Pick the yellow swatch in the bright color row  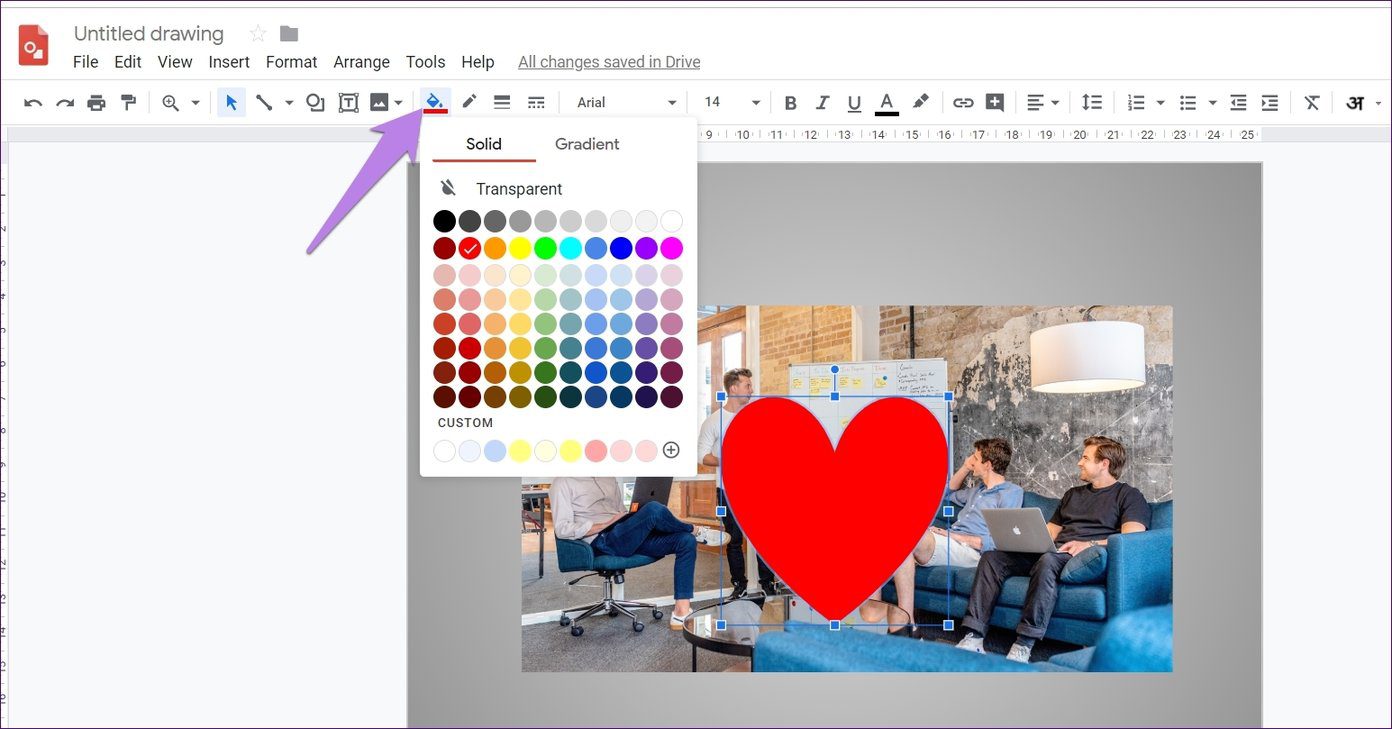(x=520, y=248)
